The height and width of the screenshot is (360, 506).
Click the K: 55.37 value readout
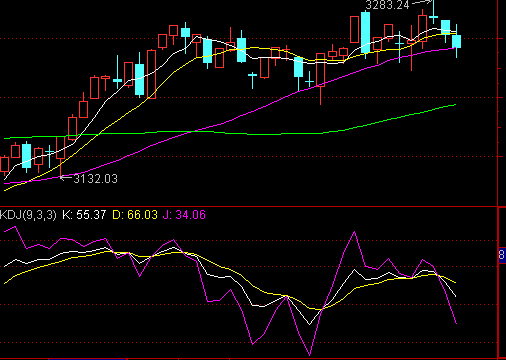pos(84,215)
